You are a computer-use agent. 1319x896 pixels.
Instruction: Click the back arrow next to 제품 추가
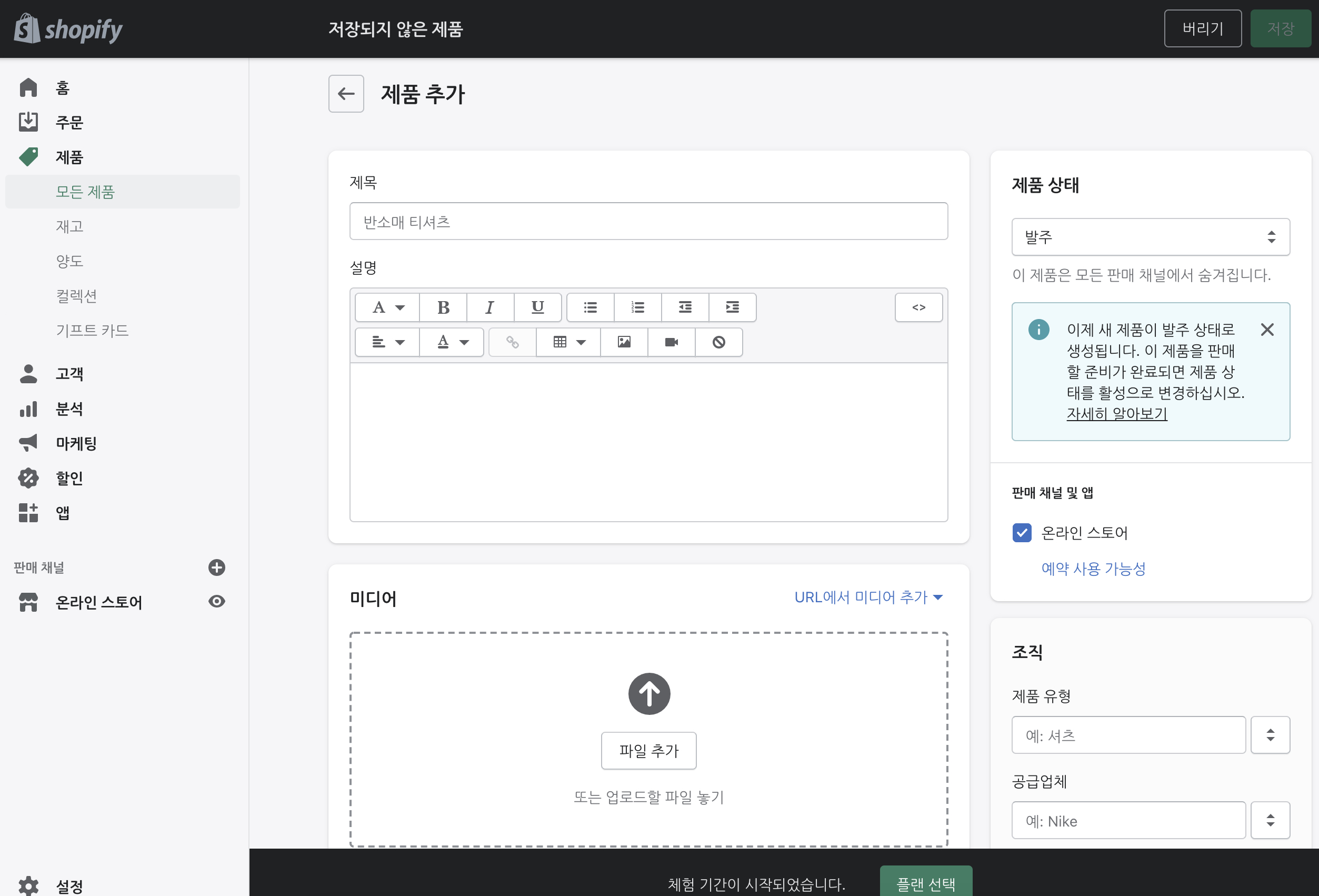pyautogui.click(x=346, y=94)
